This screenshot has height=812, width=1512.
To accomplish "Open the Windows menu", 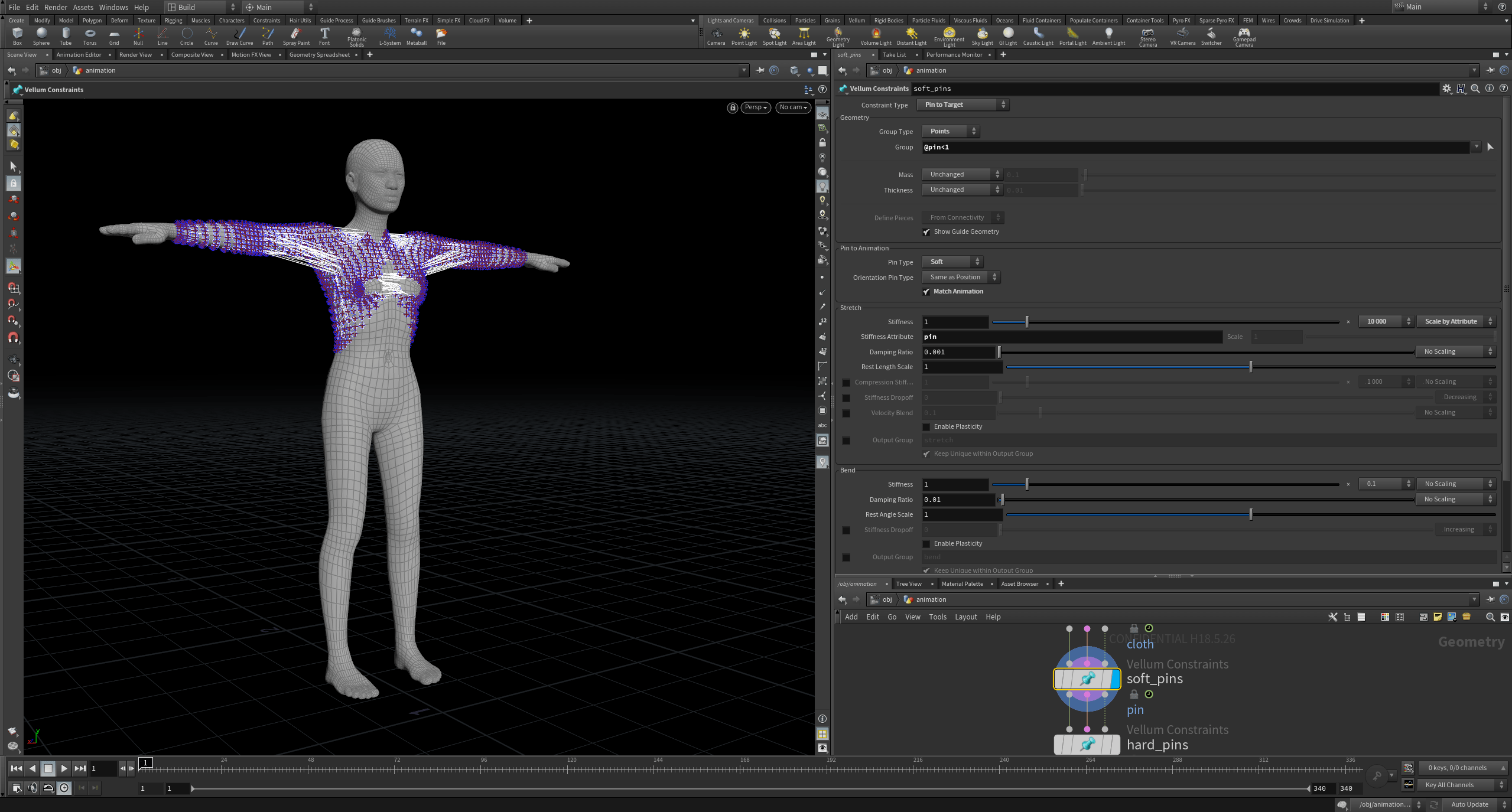I will (113, 7).
